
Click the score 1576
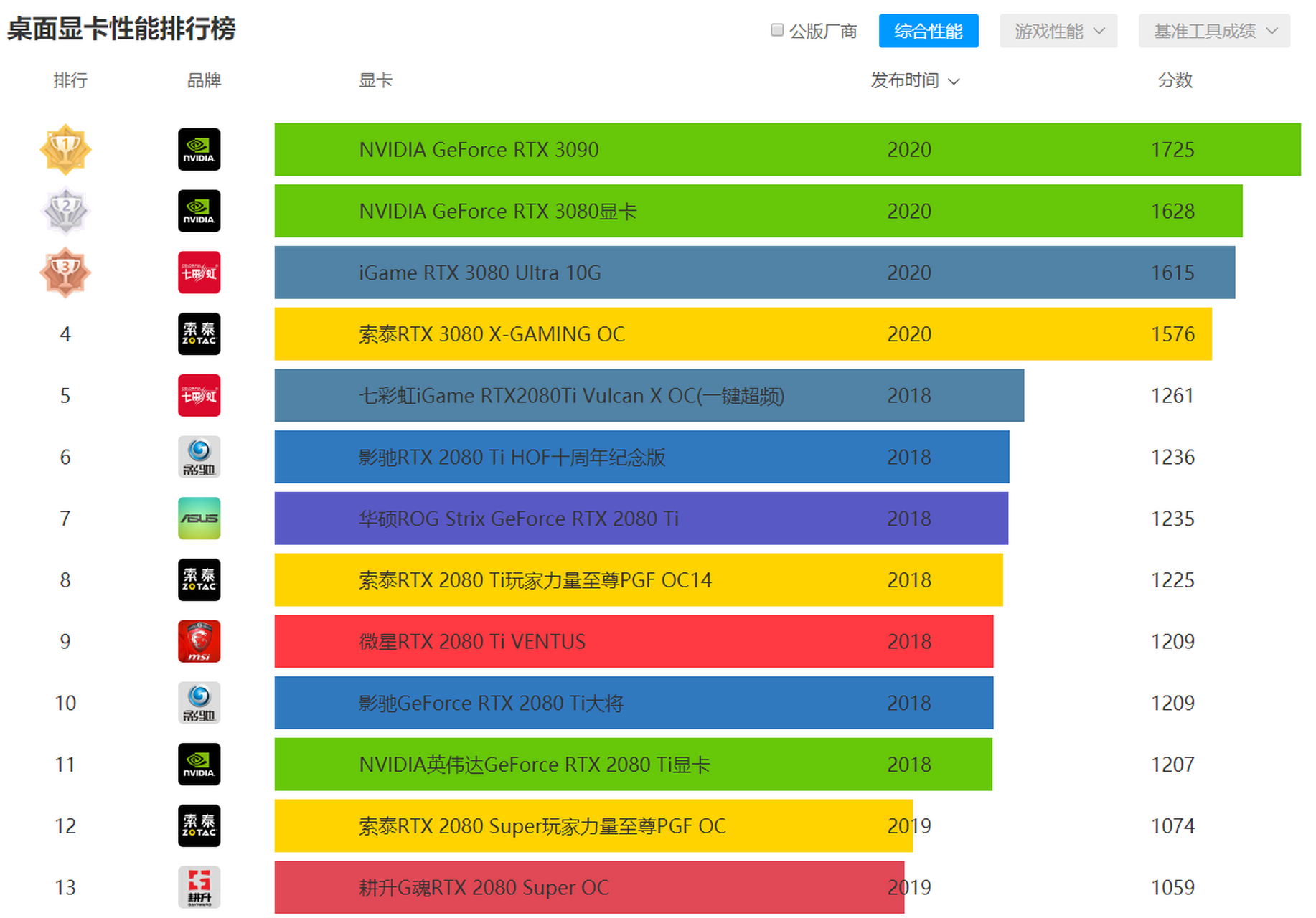point(1172,334)
